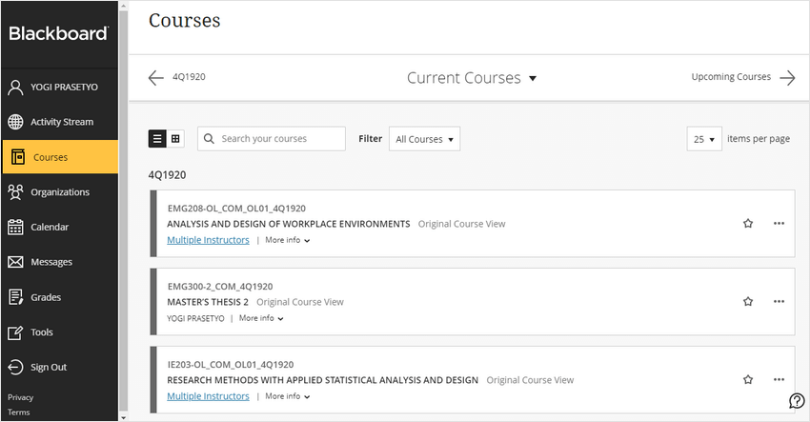Click the Upcoming Courses link
The height and width of the screenshot is (422, 810).
(x=731, y=77)
